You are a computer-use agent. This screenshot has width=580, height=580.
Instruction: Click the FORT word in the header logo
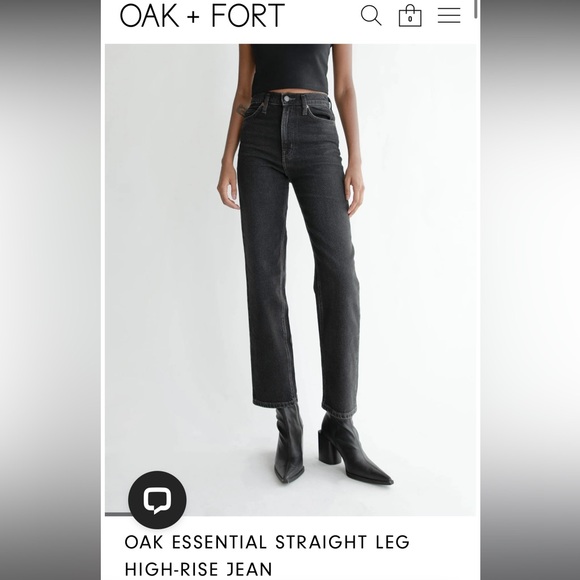[x=248, y=15]
